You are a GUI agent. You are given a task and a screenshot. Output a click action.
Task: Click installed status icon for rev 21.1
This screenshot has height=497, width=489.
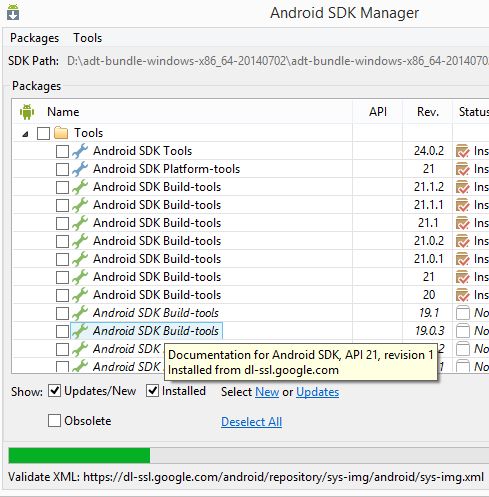coord(463,223)
